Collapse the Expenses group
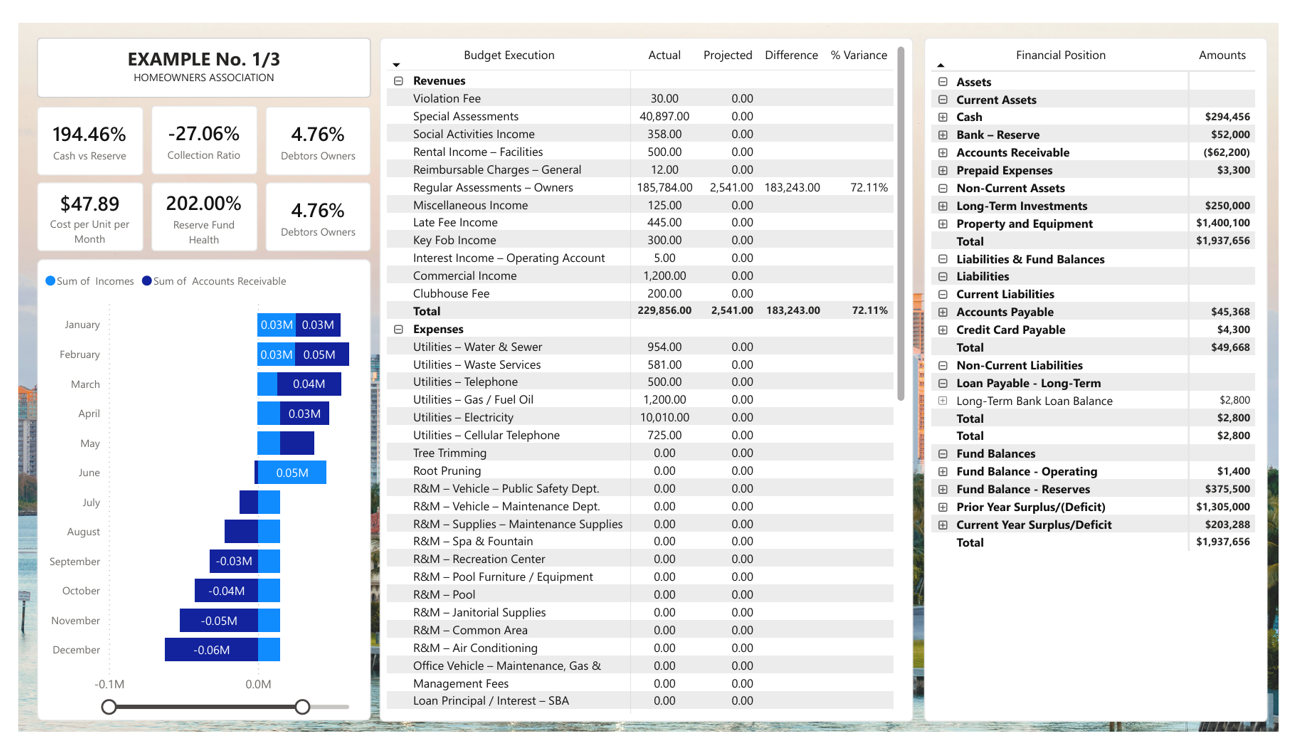The width and height of the screenshot is (1300, 746). point(399,329)
